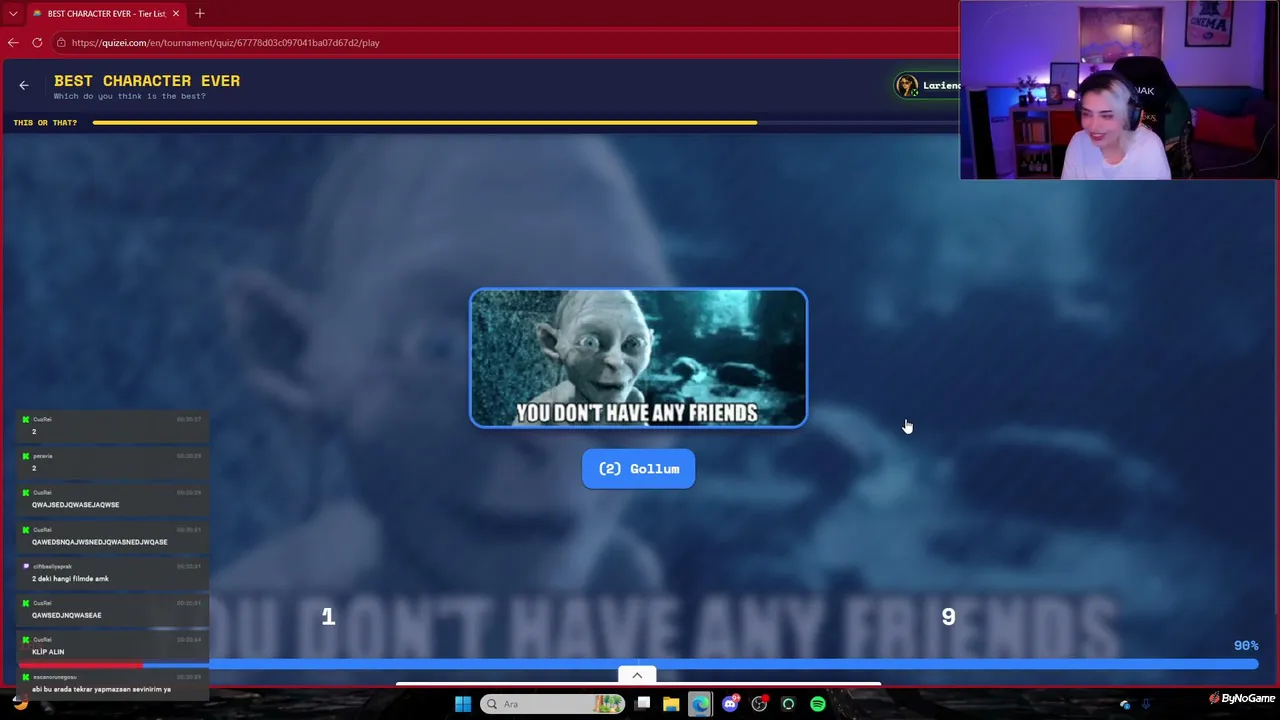The width and height of the screenshot is (1280, 720).
Task: Open Task View from the taskbar
Action: 643,704
